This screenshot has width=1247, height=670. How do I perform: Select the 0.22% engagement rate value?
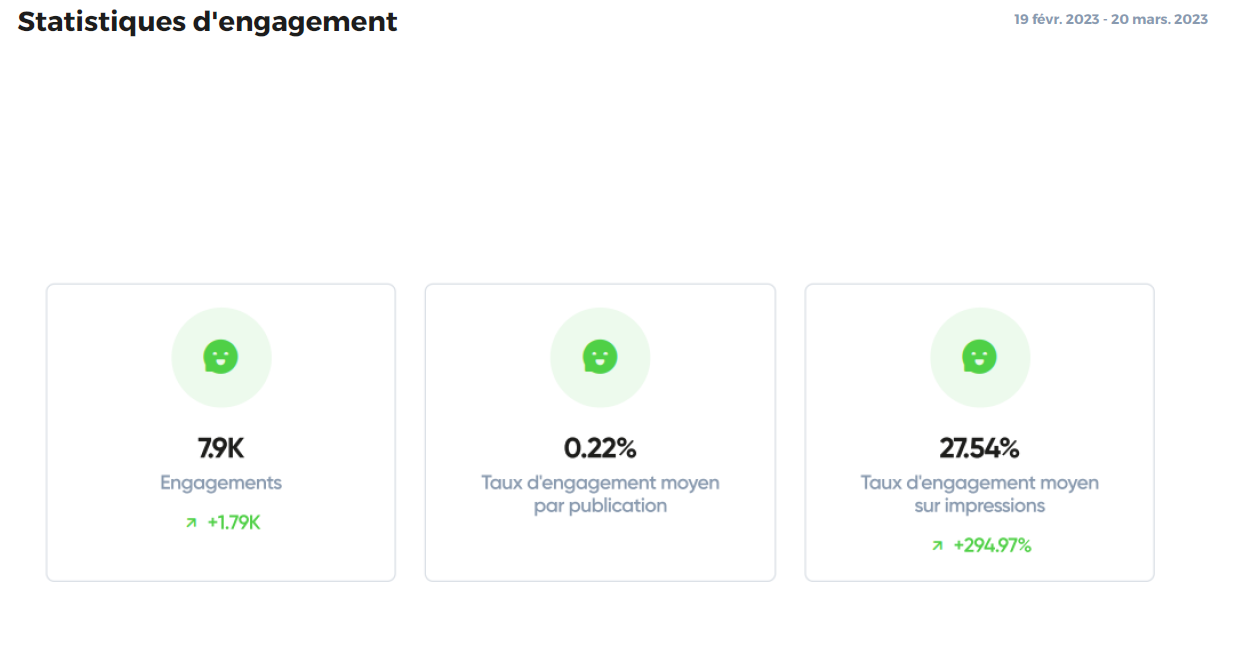[x=600, y=449]
